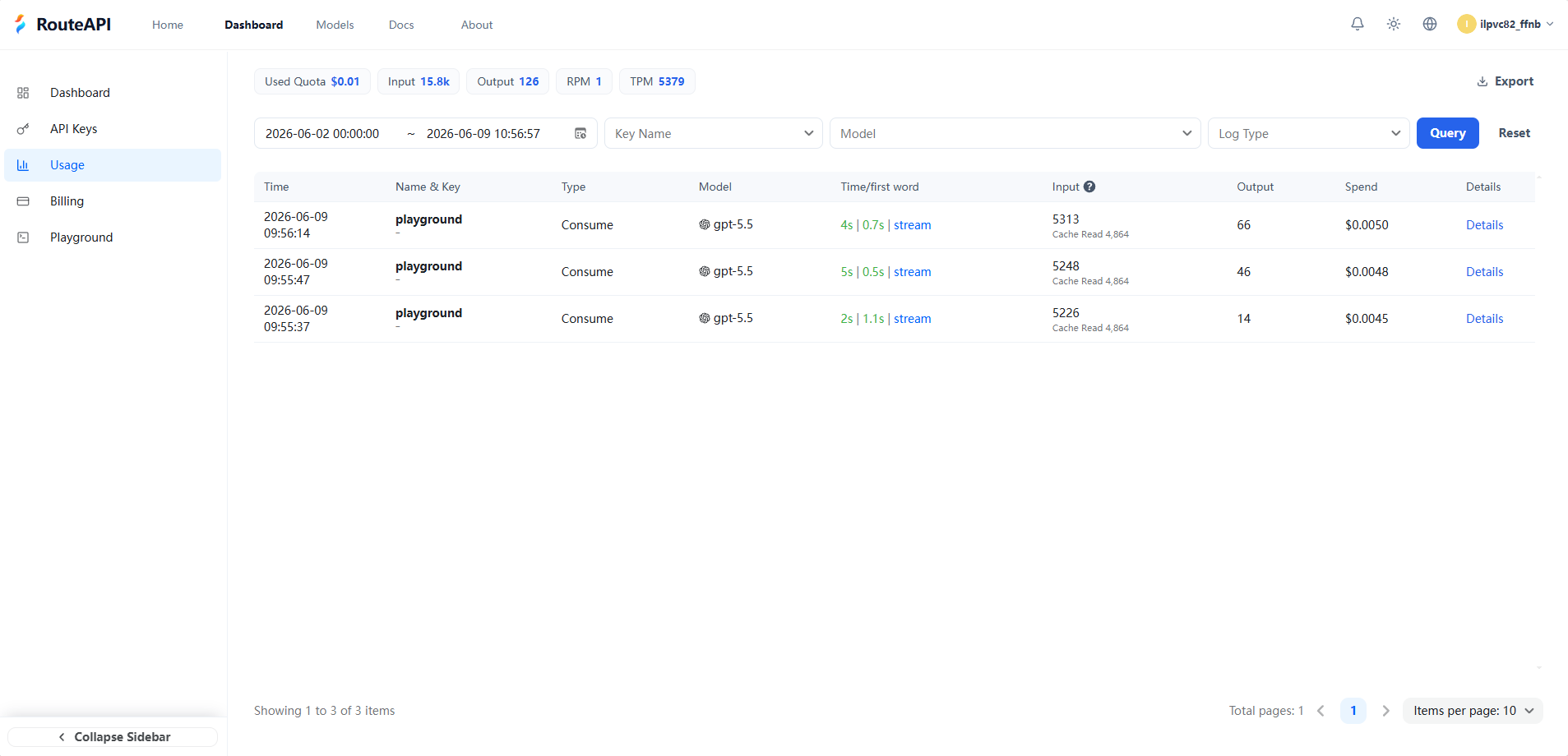Open the notifications bell

click(x=1358, y=24)
